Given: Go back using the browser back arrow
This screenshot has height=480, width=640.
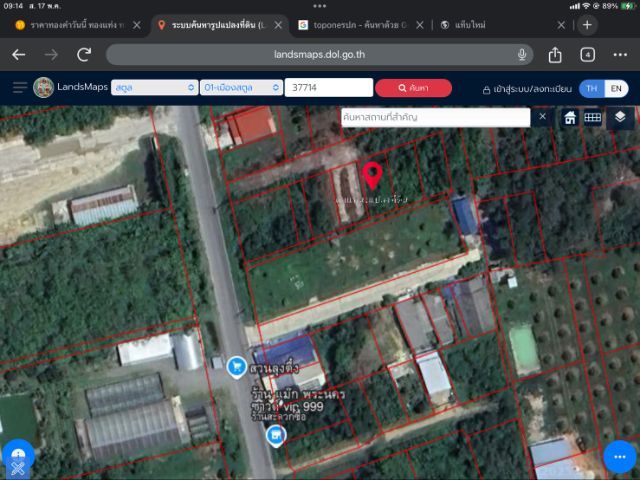Looking at the screenshot, I should tap(19, 55).
